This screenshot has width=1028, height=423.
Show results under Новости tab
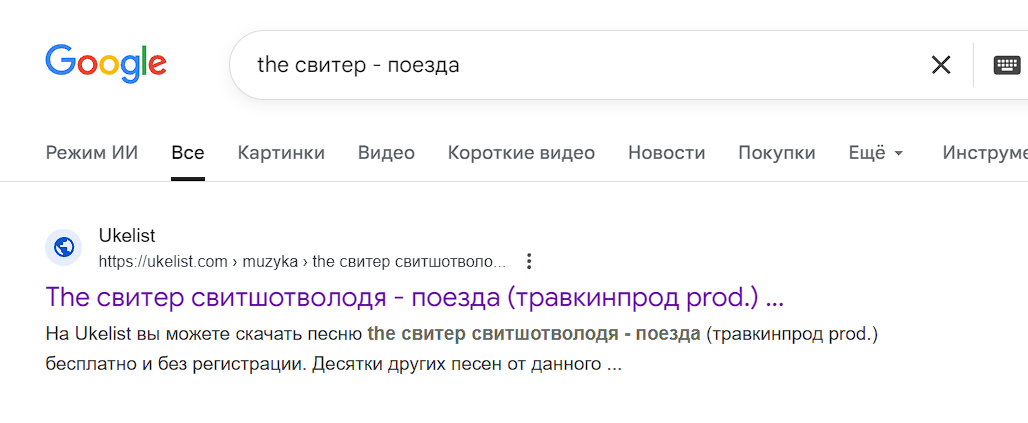666,153
